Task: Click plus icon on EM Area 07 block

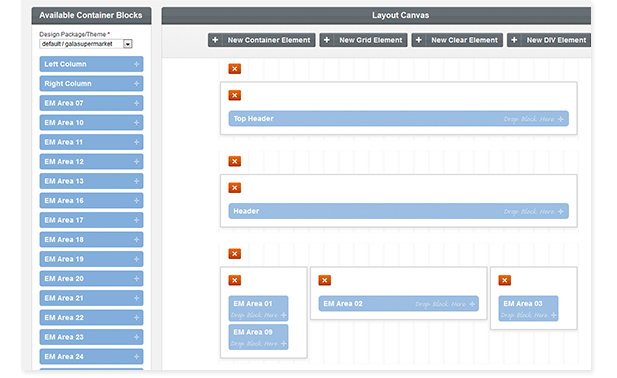Action: tap(136, 103)
